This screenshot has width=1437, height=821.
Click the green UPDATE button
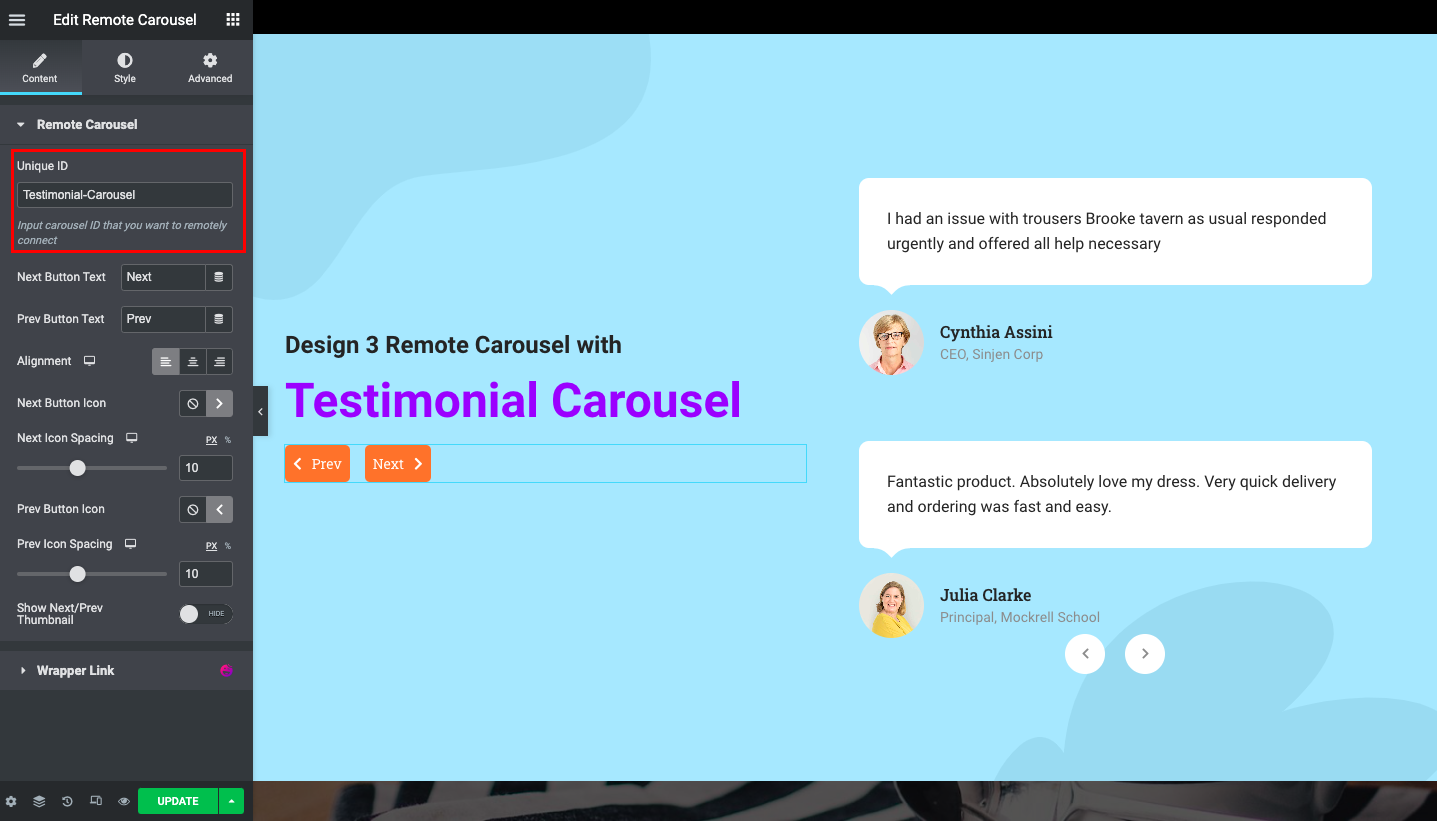coord(177,800)
